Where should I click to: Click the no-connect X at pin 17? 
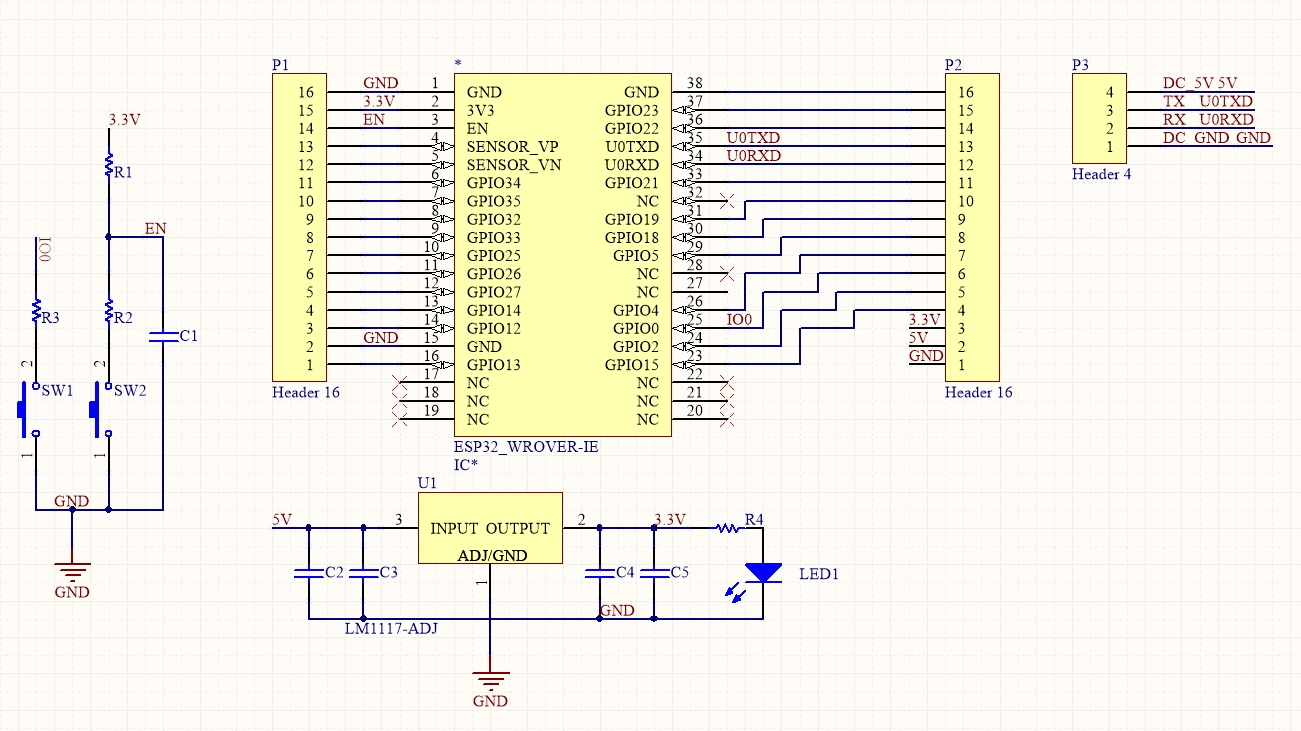400,383
